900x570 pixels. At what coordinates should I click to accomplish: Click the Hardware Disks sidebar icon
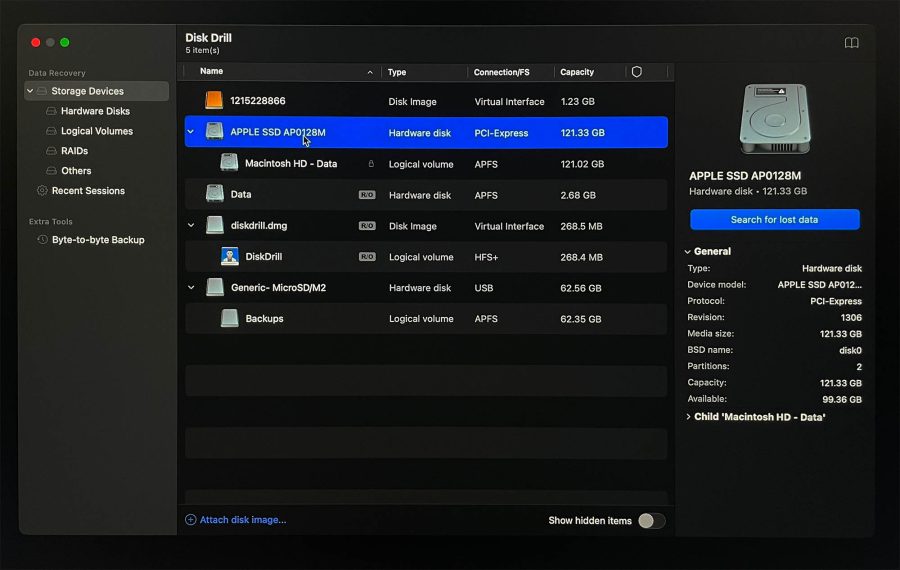coord(51,111)
